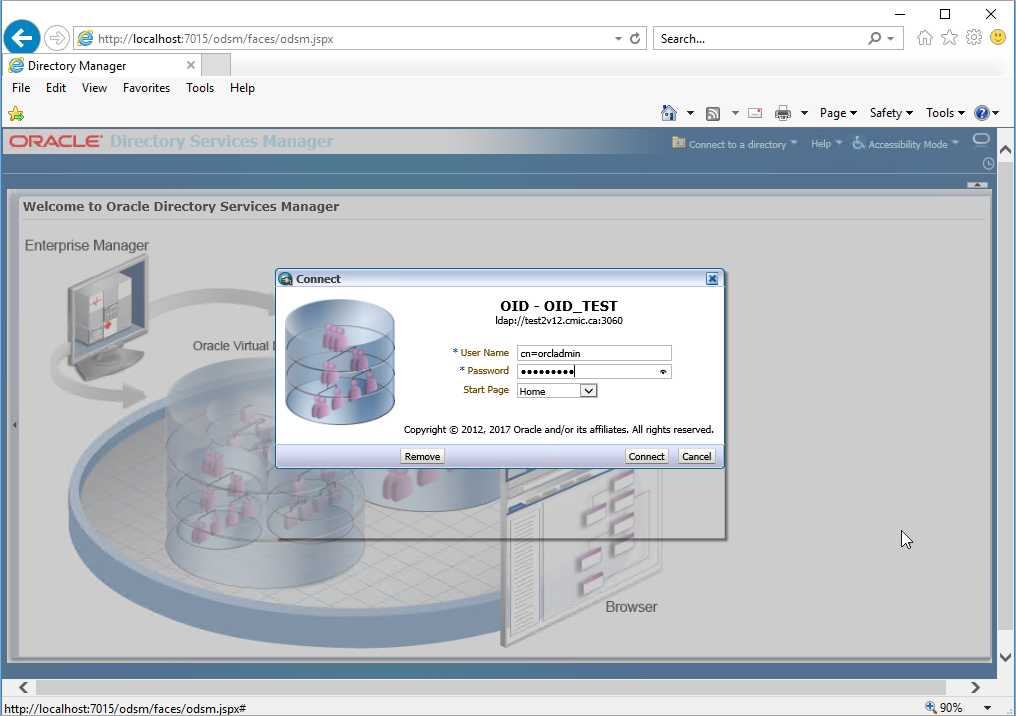Open the Start Page dropdown
1016x716 pixels.
[588, 391]
